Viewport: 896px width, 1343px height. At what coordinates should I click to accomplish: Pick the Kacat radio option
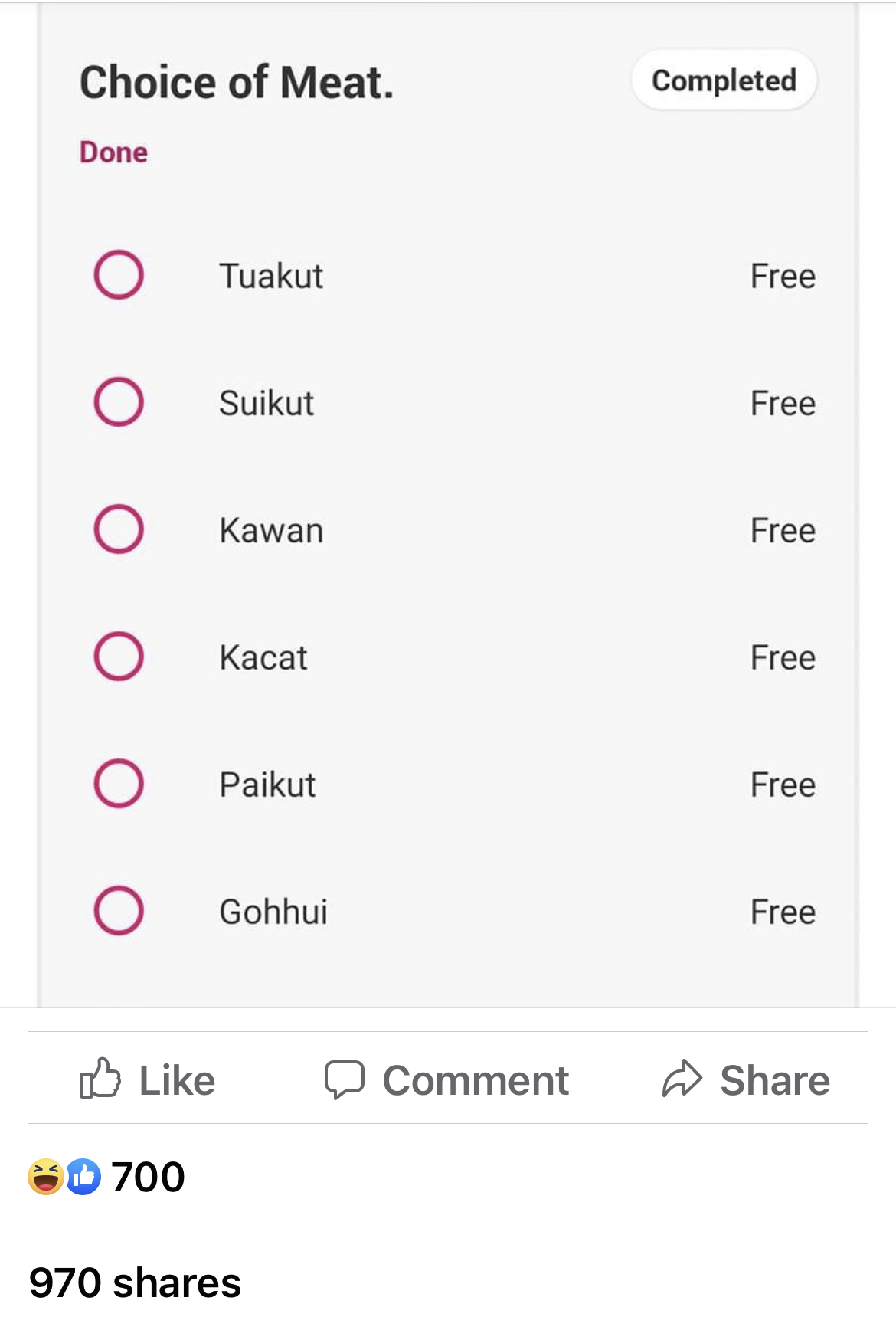119,656
